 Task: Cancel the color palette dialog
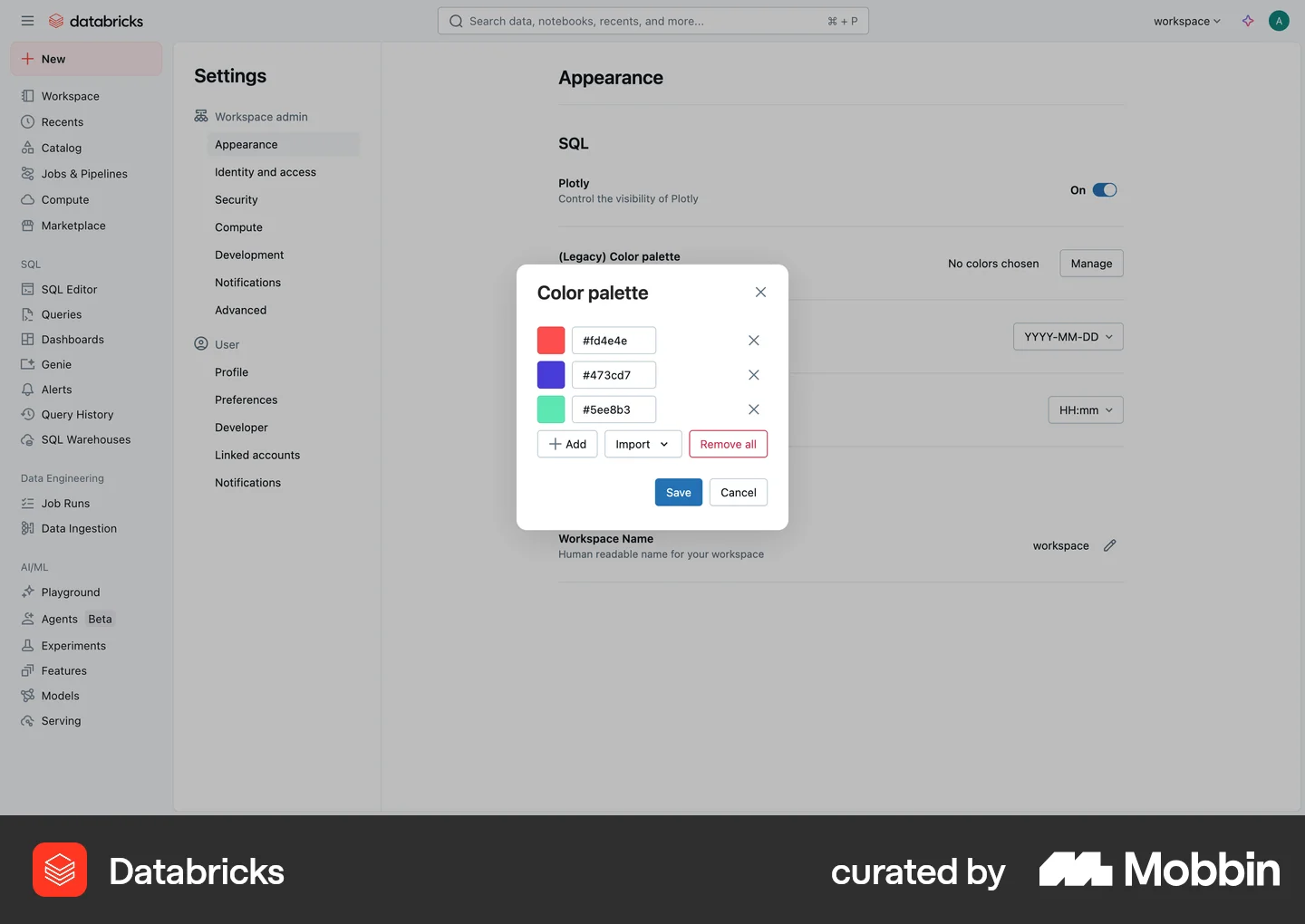click(x=739, y=492)
